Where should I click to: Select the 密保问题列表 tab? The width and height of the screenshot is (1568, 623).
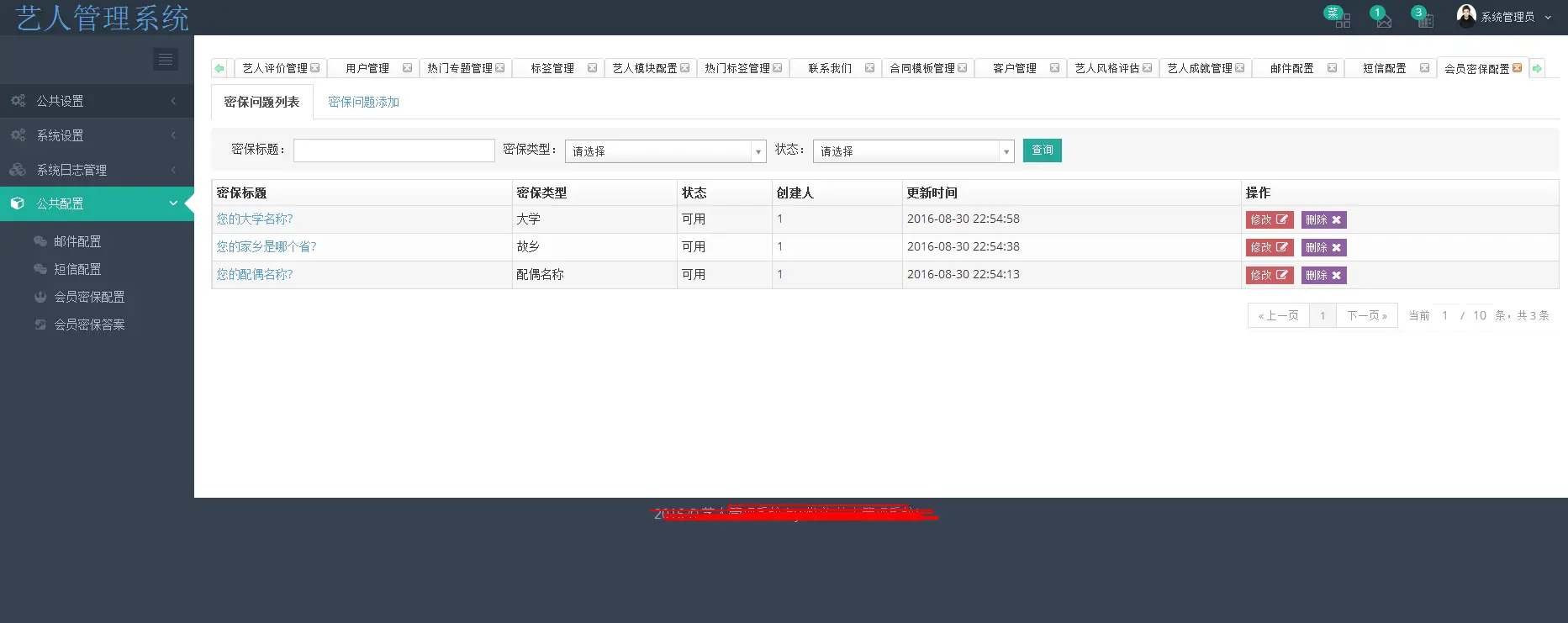click(x=261, y=102)
